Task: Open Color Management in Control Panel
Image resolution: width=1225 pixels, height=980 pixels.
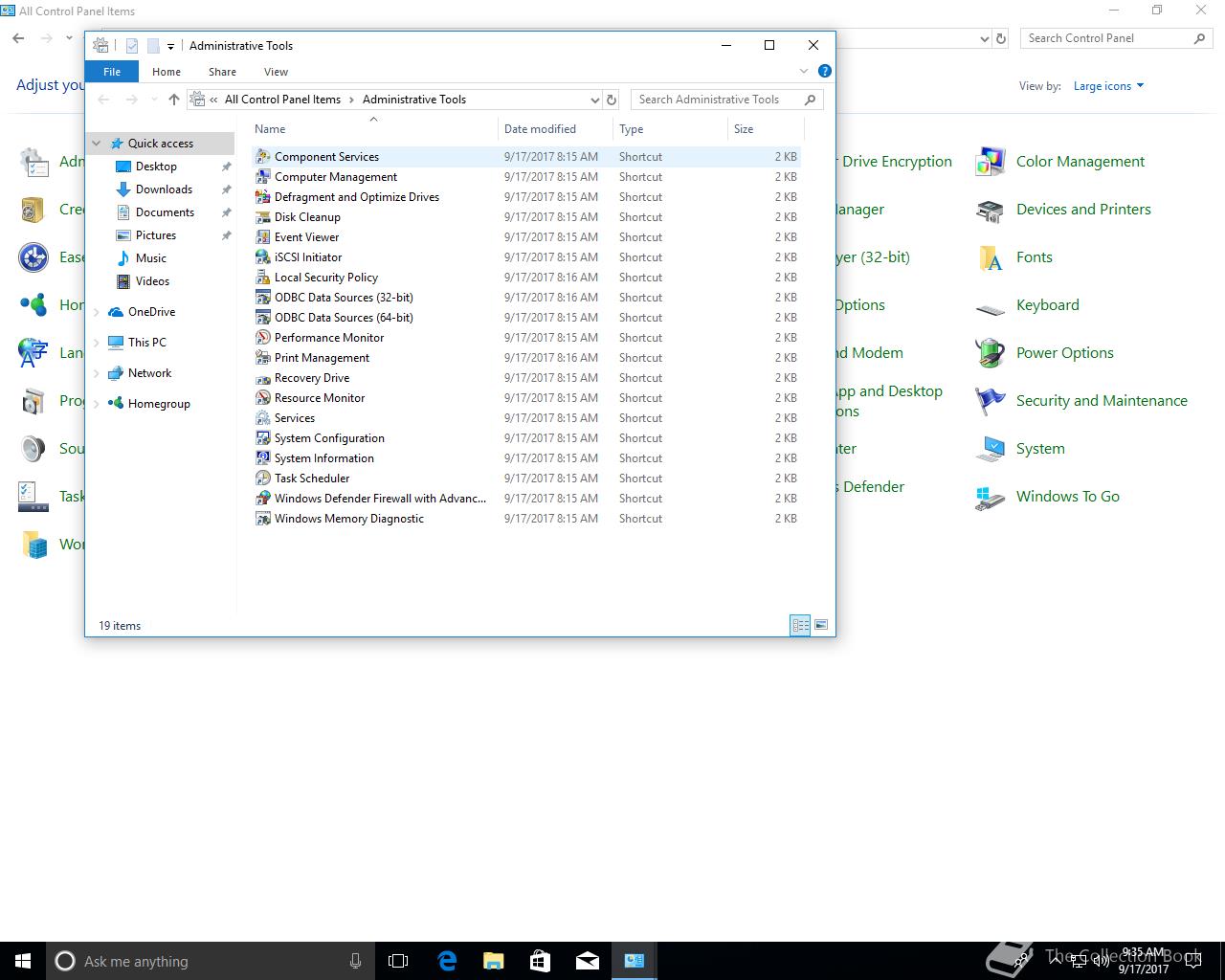Action: [x=1080, y=162]
